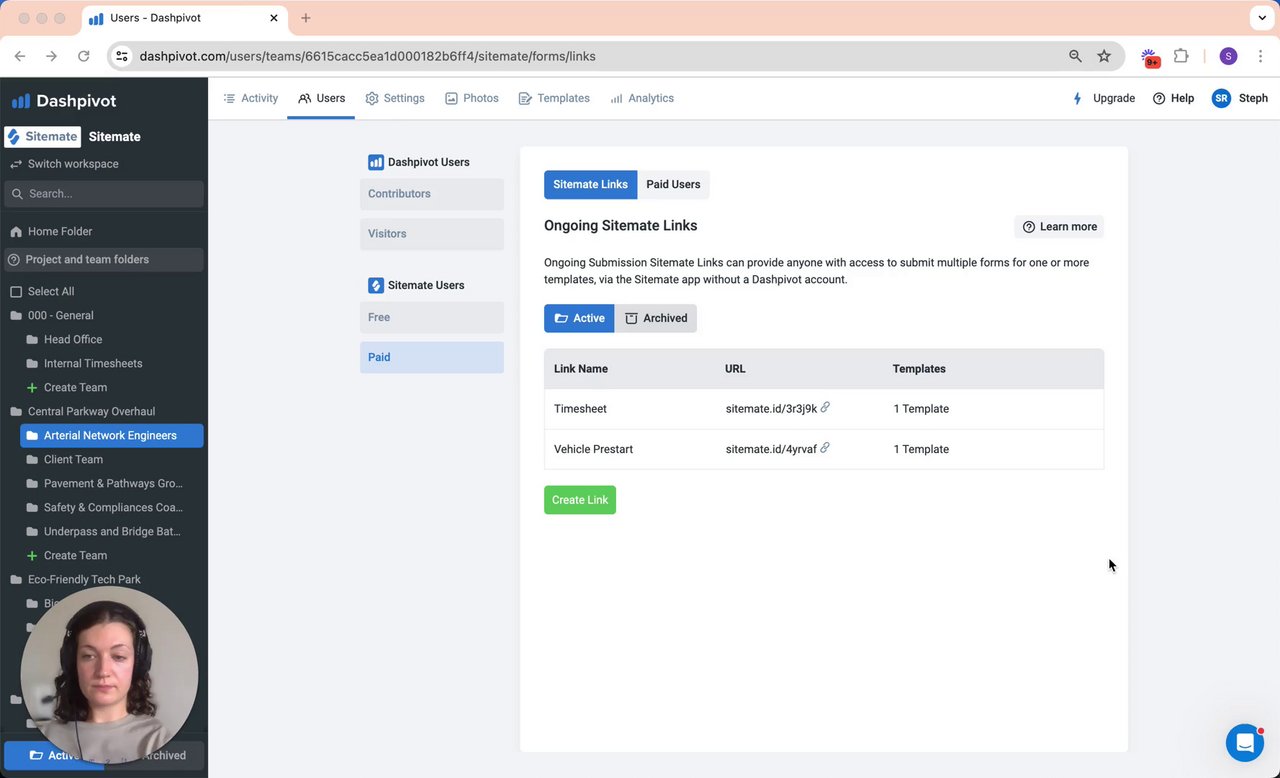Screen dimensions: 1280x778
Task: Open Help from the top bar
Action: [1174, 98]
